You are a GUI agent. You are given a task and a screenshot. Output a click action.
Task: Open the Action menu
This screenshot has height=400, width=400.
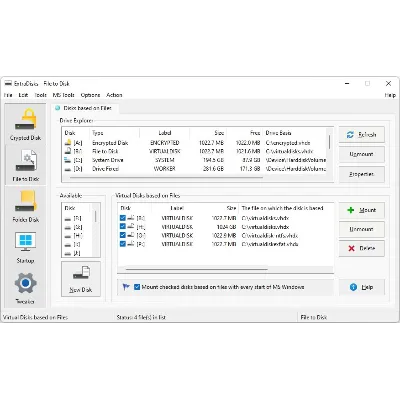click(114, 95)
